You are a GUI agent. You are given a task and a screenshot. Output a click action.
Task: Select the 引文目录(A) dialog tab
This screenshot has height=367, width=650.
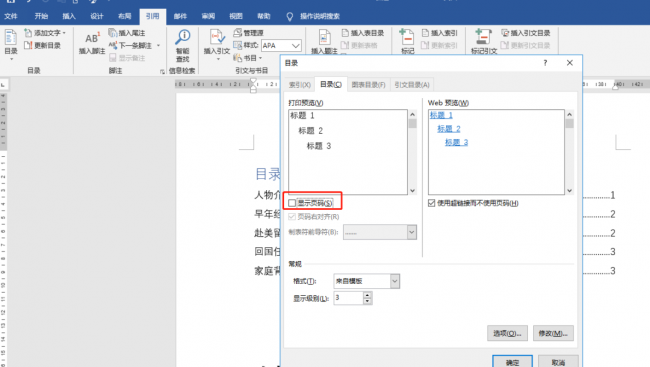pos(412,85)
